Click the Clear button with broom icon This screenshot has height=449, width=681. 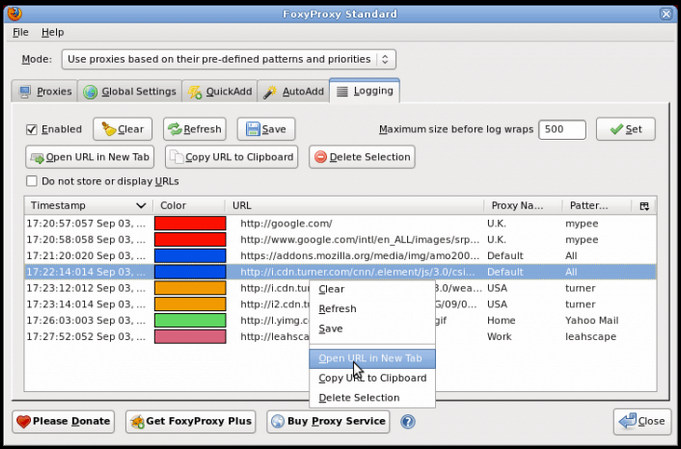(122, 129)
